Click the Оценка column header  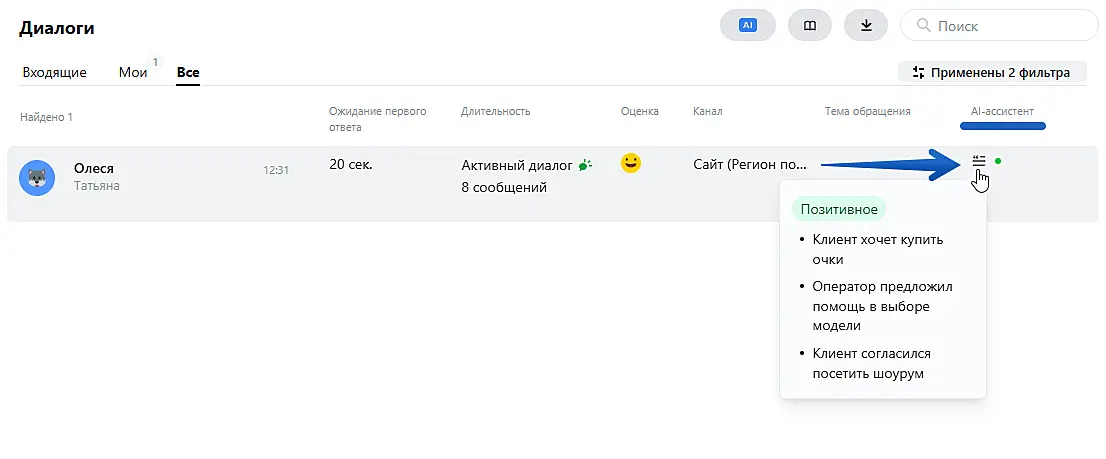pos(640,111)
